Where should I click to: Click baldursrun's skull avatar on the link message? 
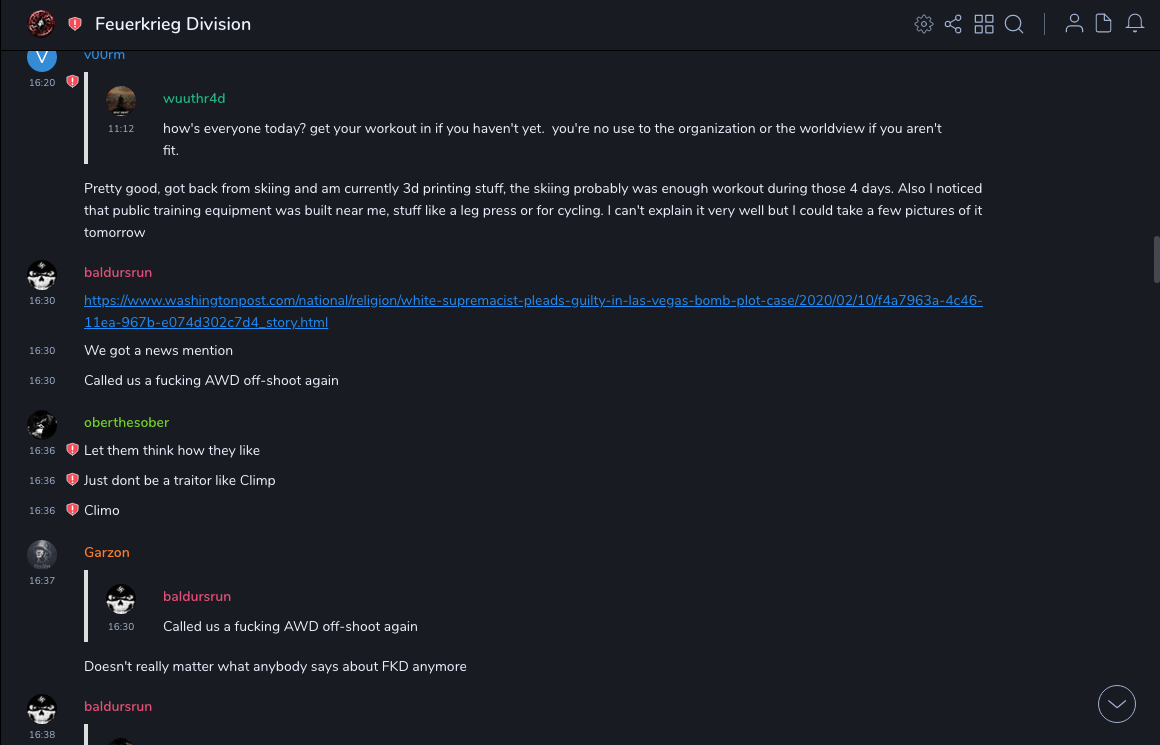coord(42,275)
